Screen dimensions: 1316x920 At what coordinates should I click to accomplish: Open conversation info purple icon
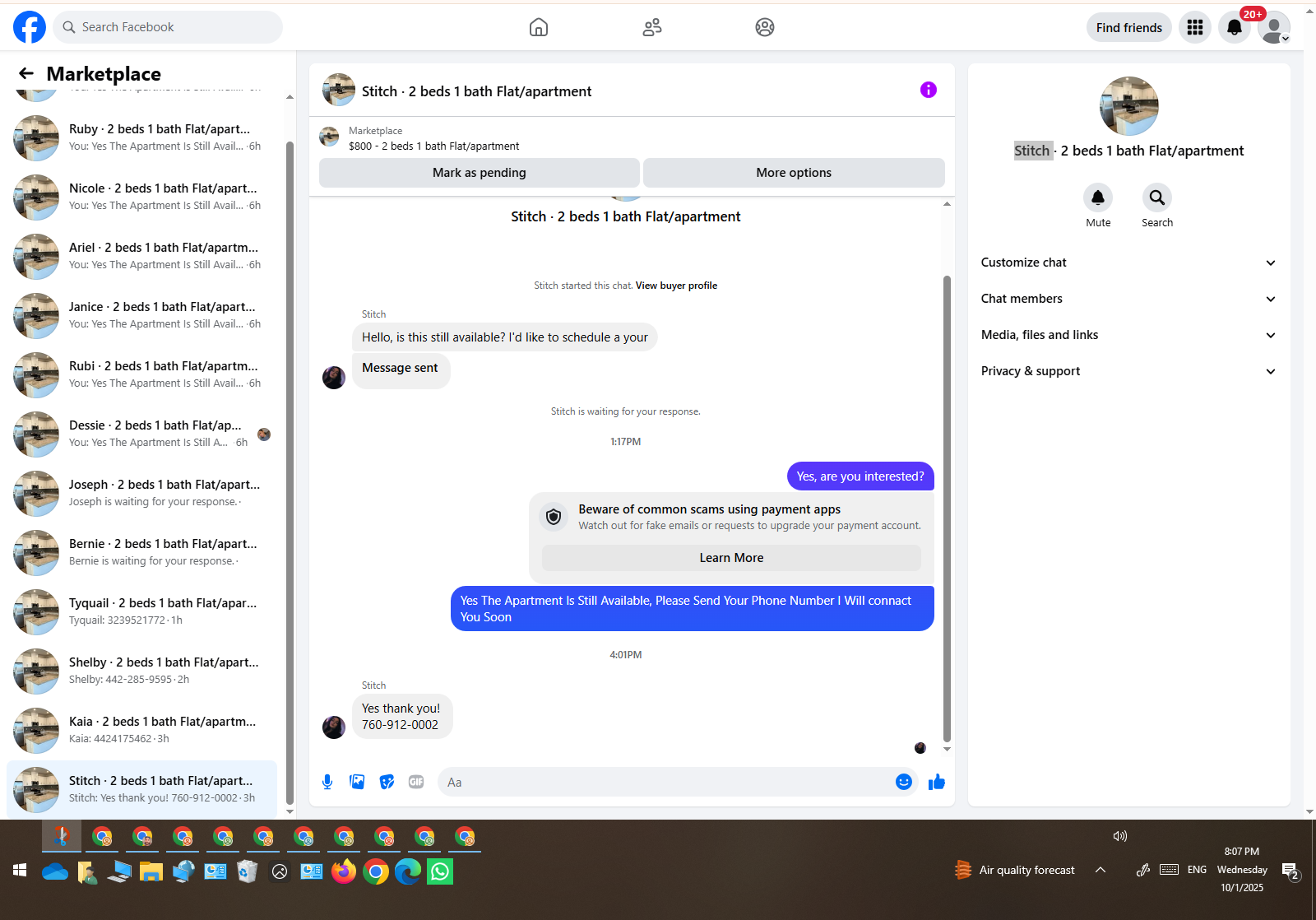coord(929,90)
